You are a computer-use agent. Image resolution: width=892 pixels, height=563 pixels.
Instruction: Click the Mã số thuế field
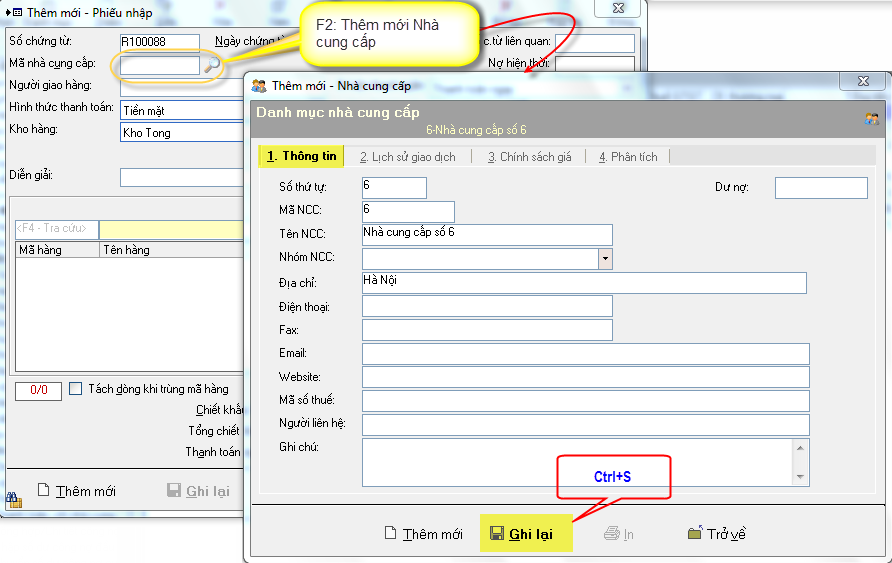[x=585, y=401]
